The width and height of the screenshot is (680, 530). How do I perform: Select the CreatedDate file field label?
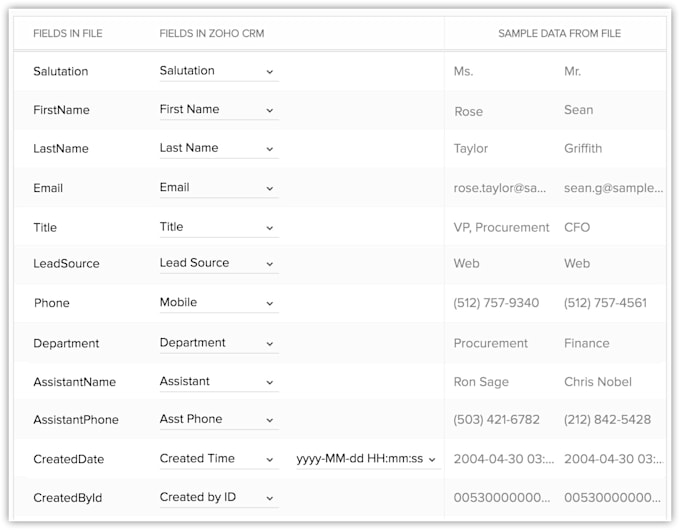point(69,459)
